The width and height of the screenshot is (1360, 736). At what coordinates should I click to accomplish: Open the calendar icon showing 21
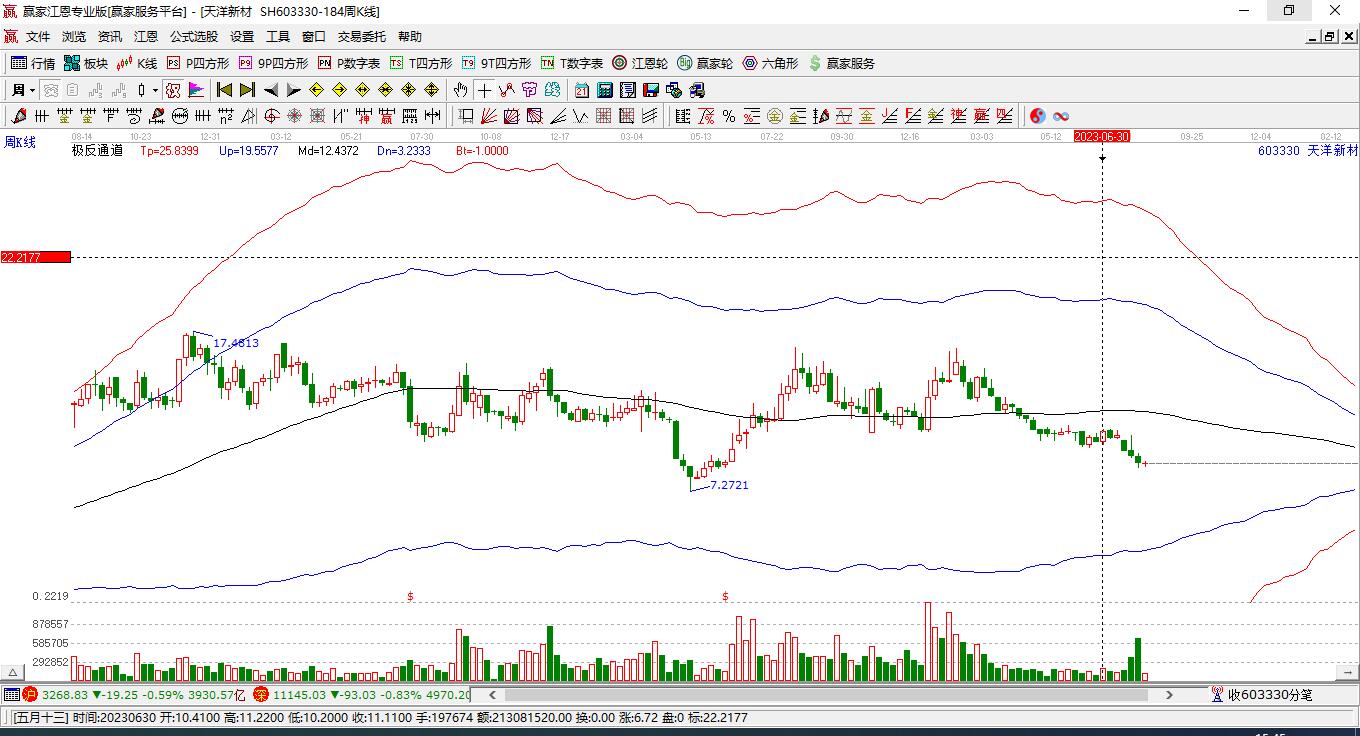(581, 90)
